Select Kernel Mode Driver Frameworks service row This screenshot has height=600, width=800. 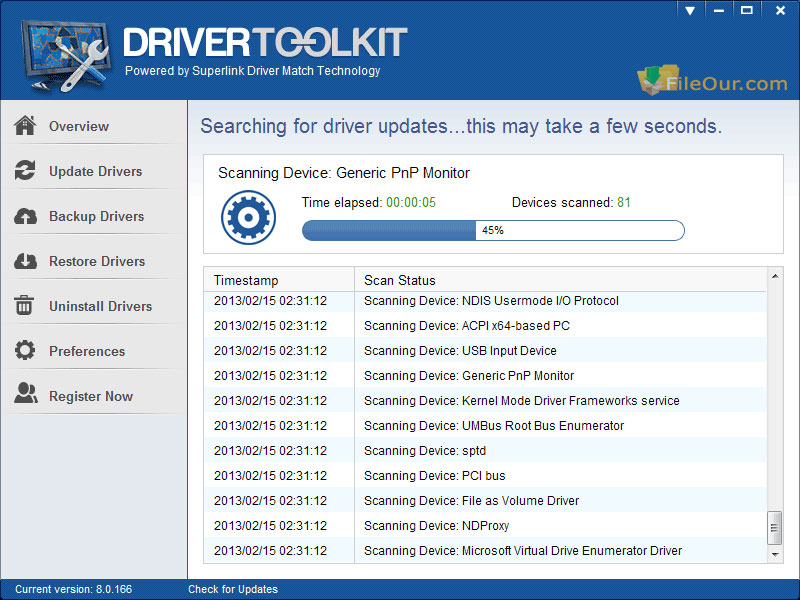click(x=485, y=401)
